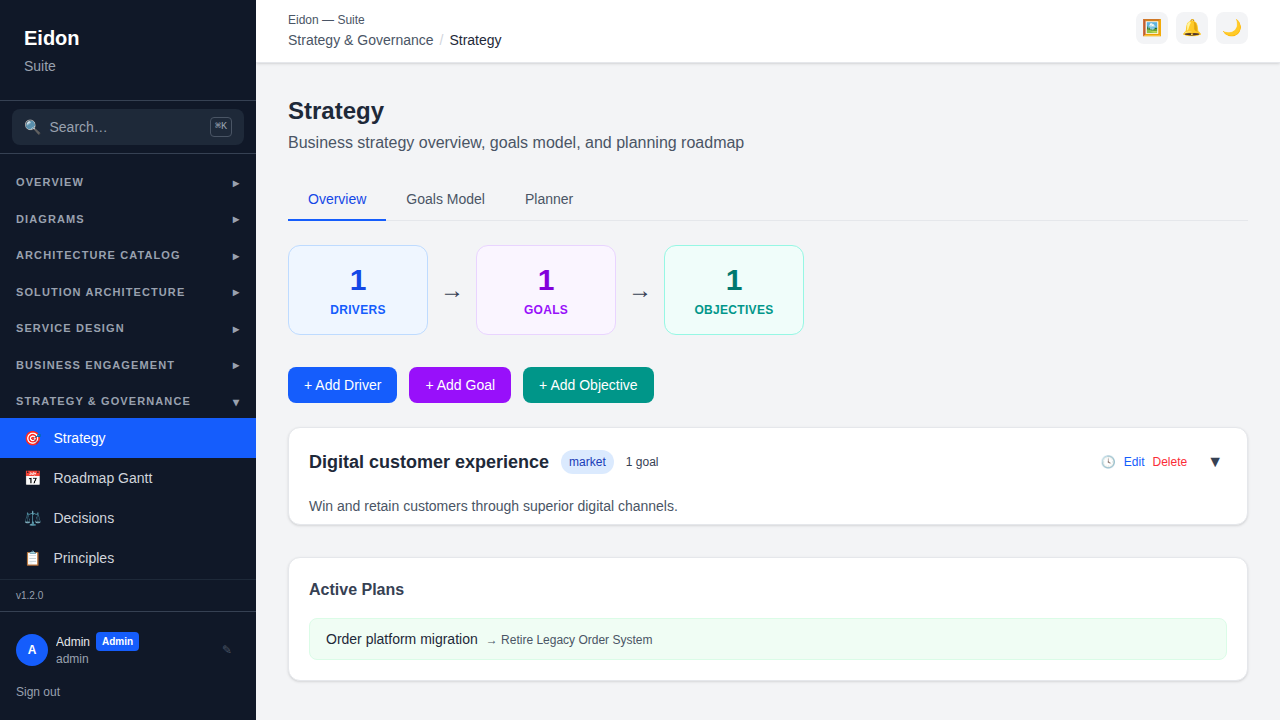Expand the Service Design section
The height and width of the screenshot is (720, 1280).
(128, 329)
